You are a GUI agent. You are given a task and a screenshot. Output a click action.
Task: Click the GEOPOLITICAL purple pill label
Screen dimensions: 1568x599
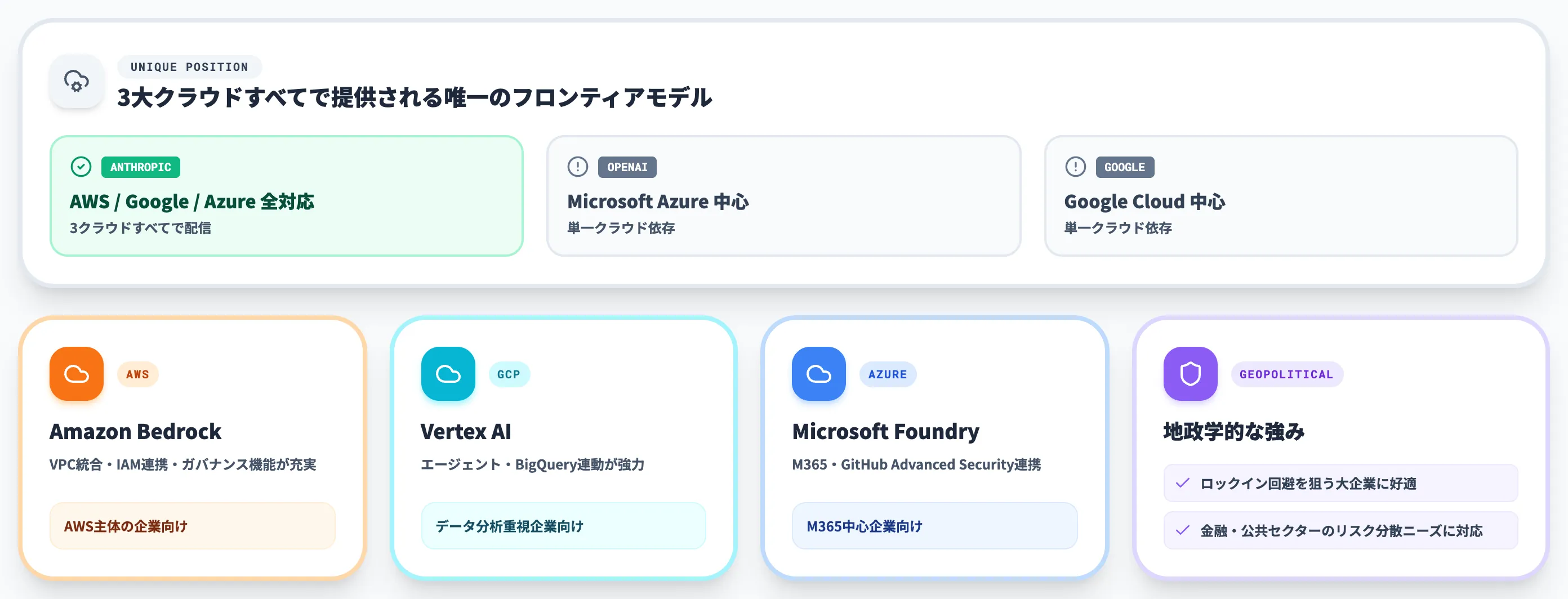(x=1286, y=374)
